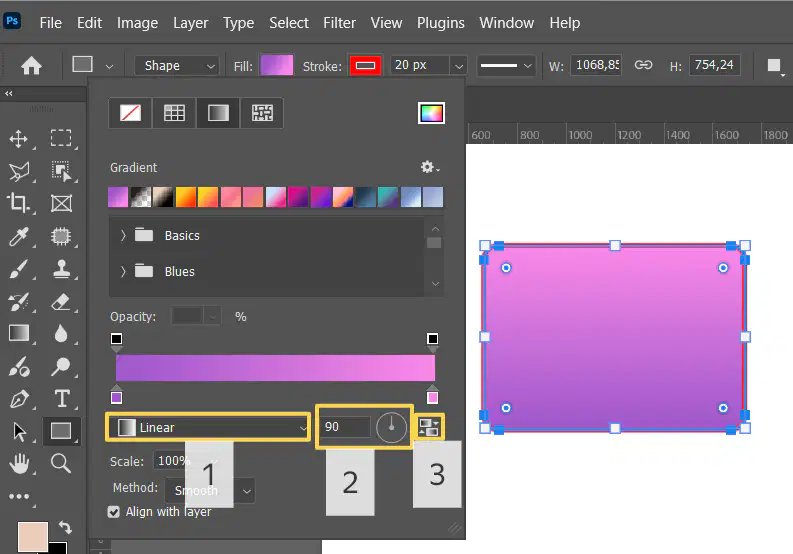Select the Zoom tool
Image resolution: width=793 pixels, height=554 pixels.
[x=61, y=463]
